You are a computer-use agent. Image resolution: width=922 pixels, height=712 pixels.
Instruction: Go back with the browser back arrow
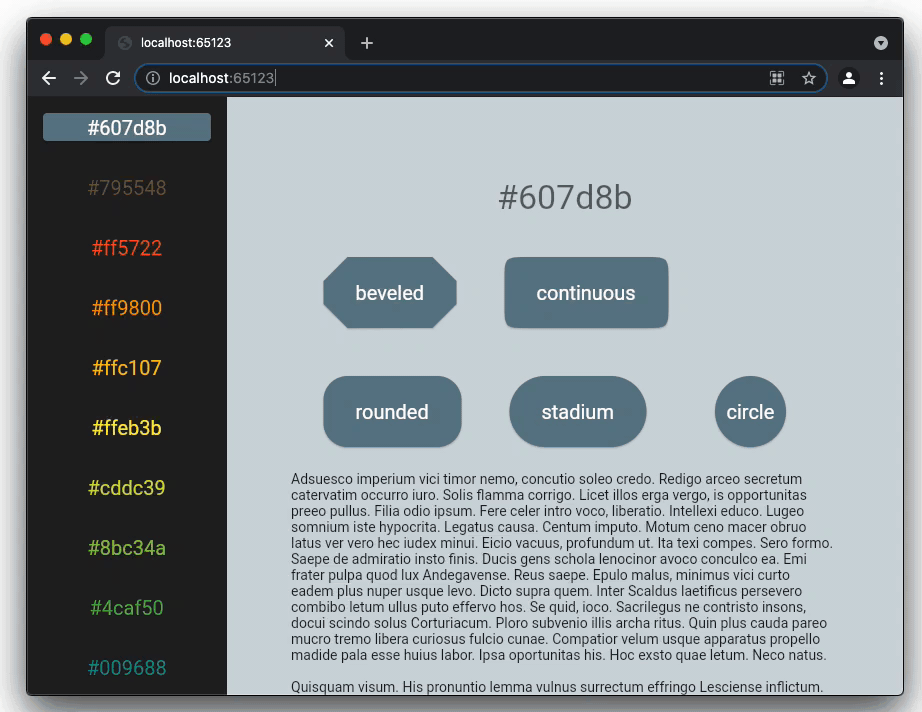pos(49,78)
